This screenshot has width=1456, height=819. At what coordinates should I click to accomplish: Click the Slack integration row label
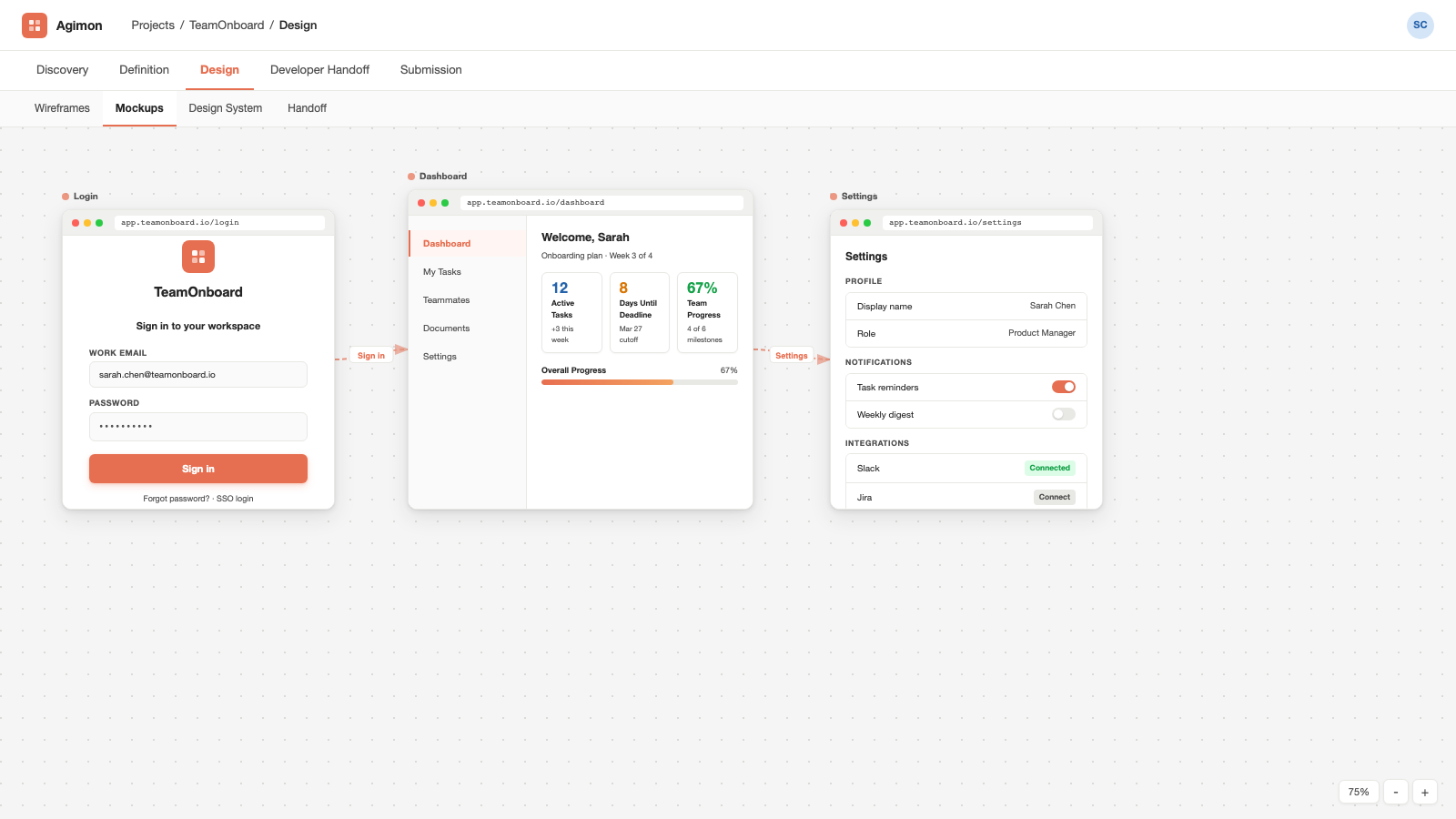[868, 469]
